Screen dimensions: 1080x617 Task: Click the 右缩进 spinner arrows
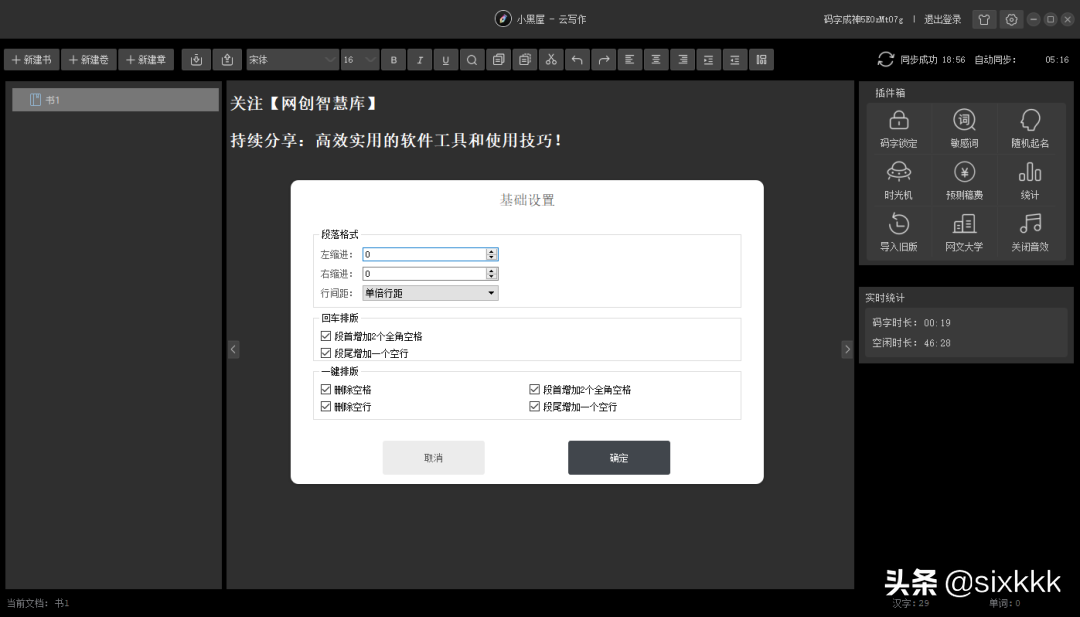[x=491, y=273]
